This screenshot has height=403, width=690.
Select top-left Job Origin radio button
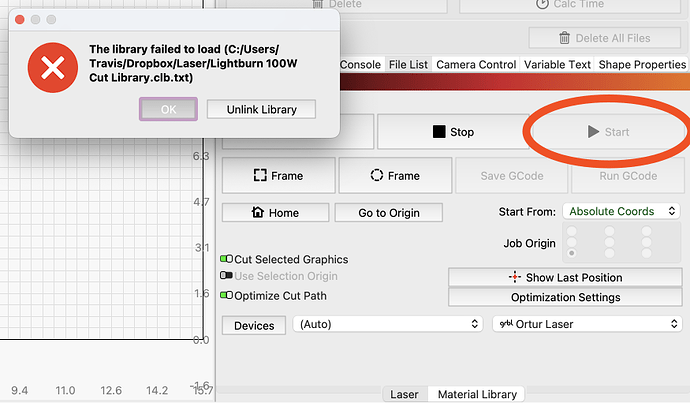click(572, 231)
